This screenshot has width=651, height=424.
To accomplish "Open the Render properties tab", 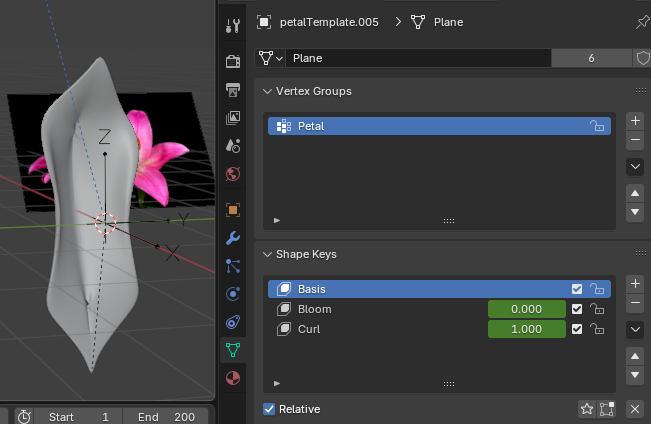I will 233,61.
